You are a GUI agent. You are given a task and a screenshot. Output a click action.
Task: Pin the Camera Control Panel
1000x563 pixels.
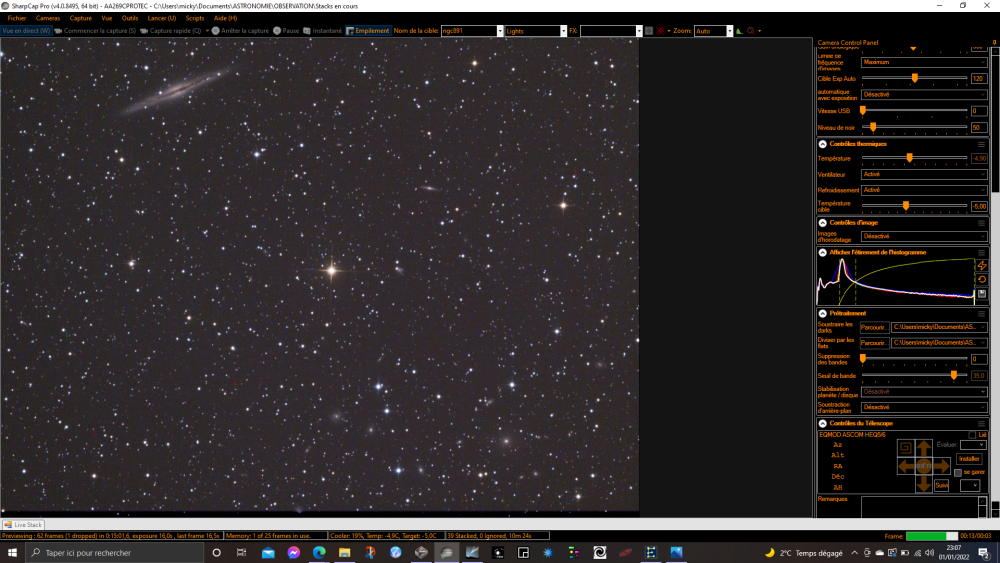994,43
